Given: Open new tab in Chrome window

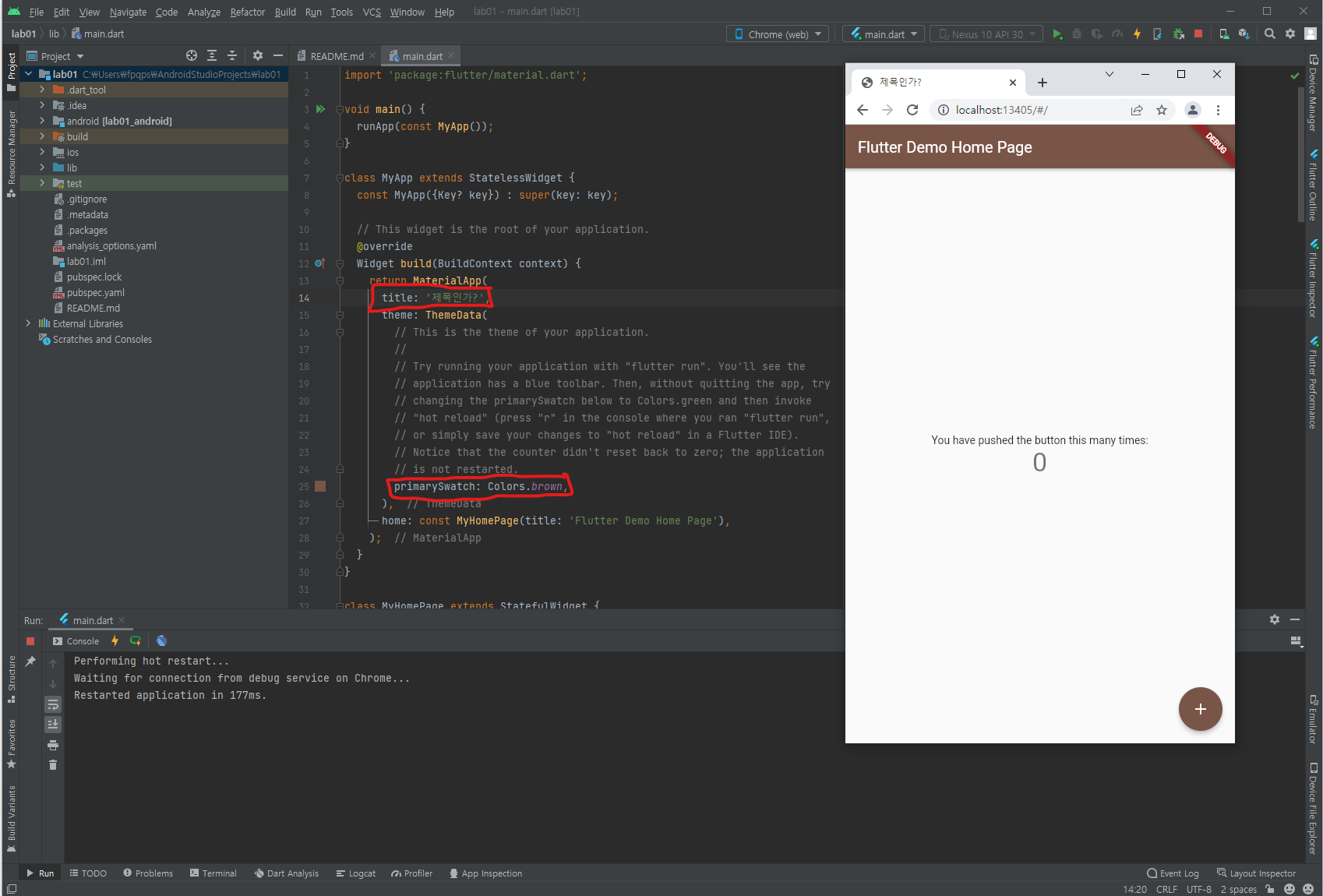Looking at the screenshot, I should 1043,83.
